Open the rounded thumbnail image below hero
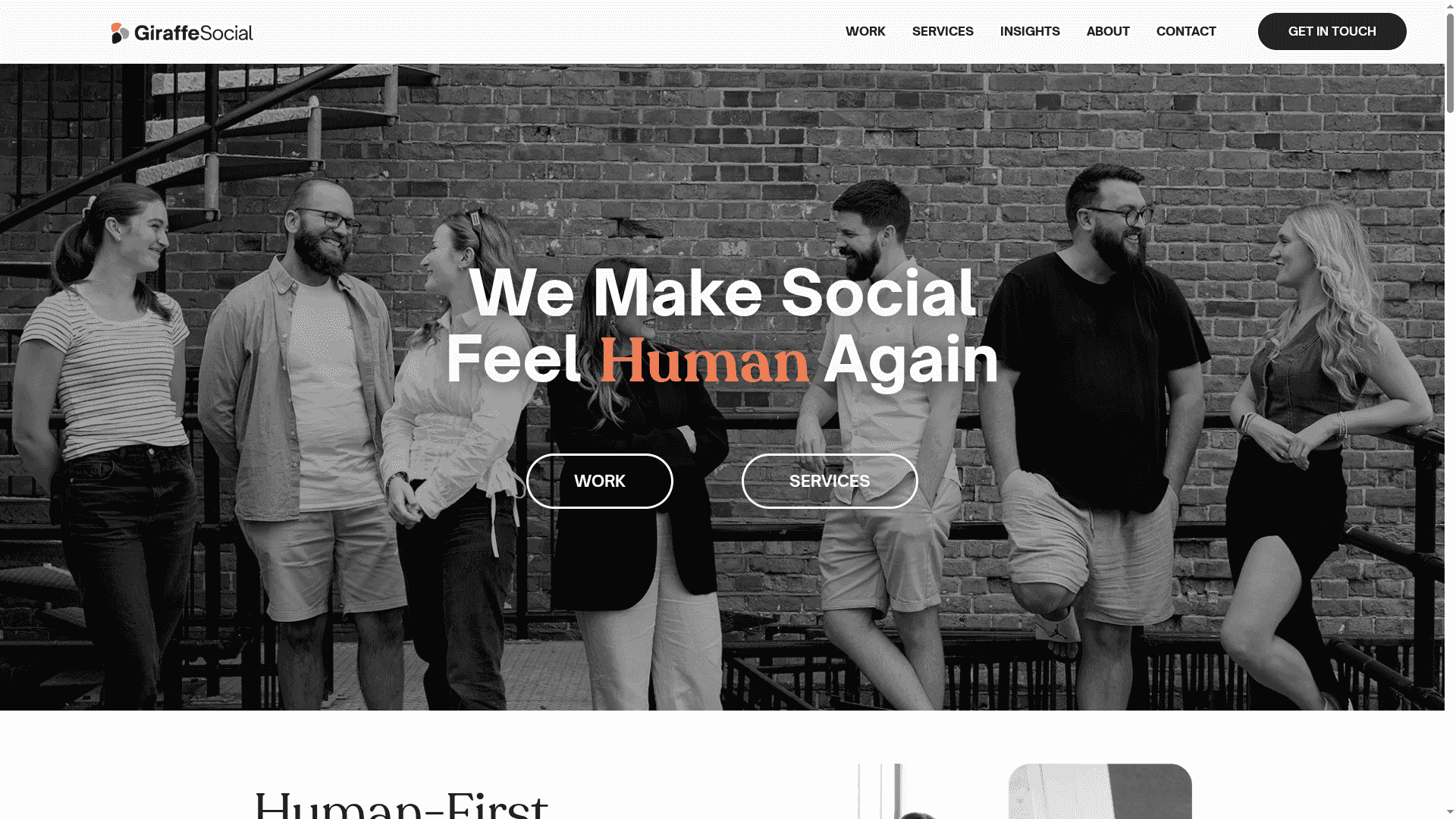Image resolution: width=1456 pixels, height=819 pixels. point(1100,791)
